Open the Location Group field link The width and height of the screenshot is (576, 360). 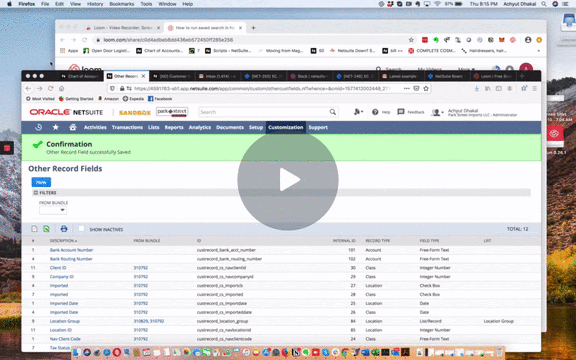(65, 321)
